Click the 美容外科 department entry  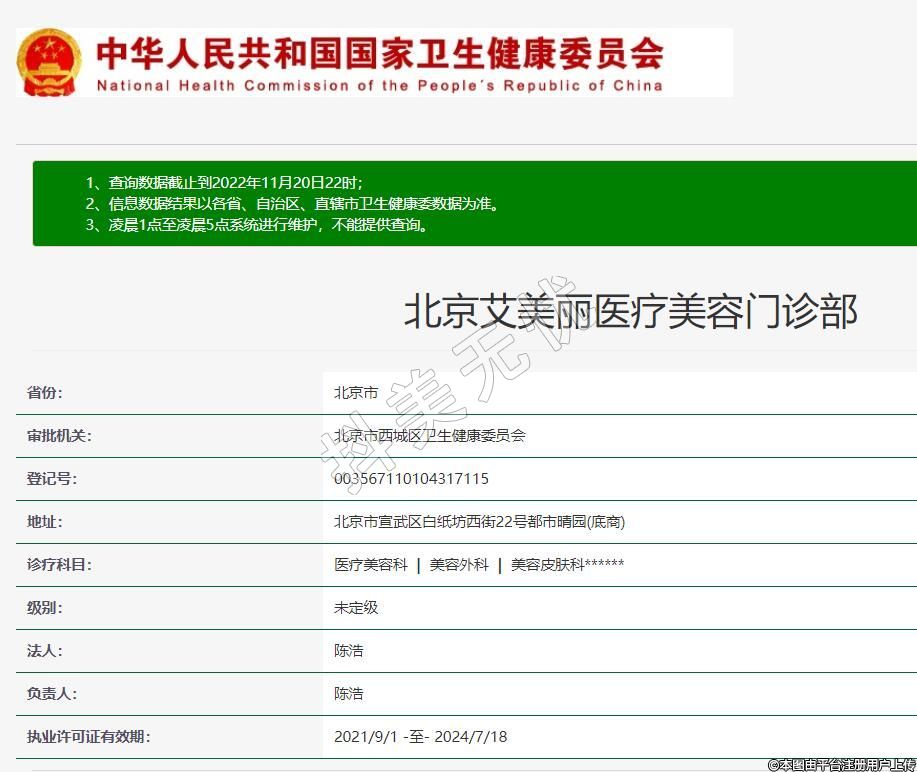[x=459, y=565]
